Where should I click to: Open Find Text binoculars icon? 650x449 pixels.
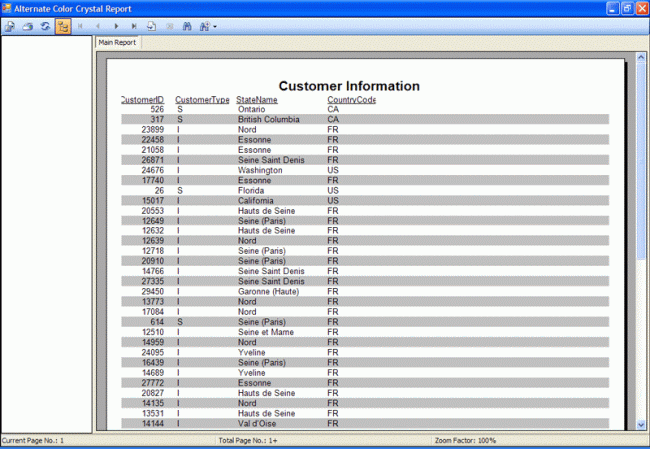[x=187, y=27]
